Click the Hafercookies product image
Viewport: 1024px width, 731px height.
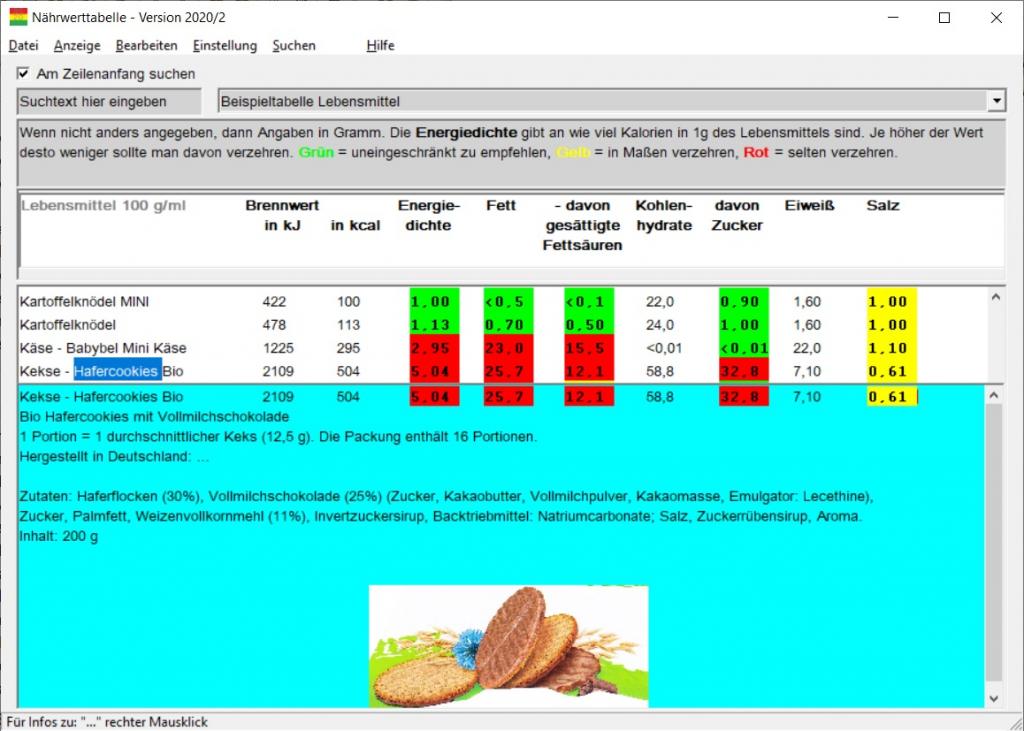coord(508,645)
